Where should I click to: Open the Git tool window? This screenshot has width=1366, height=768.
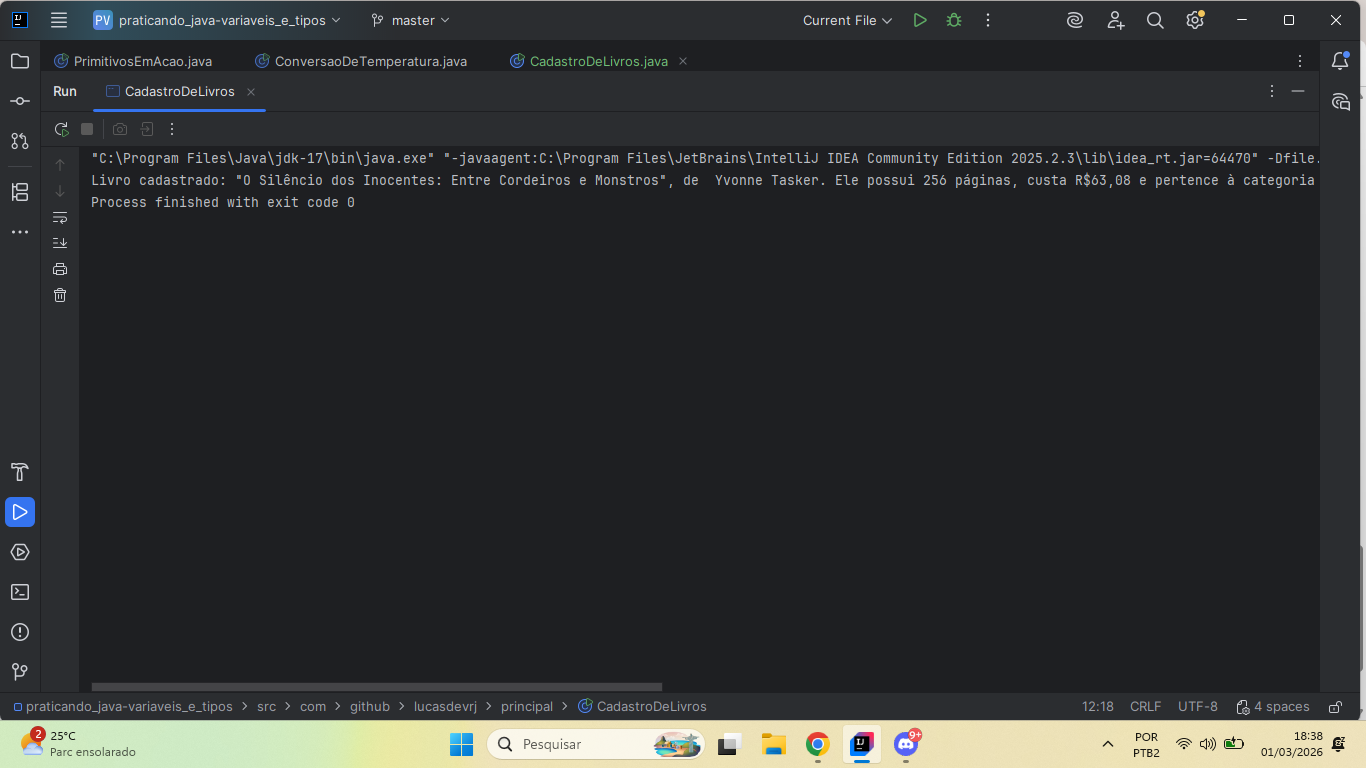20,672
